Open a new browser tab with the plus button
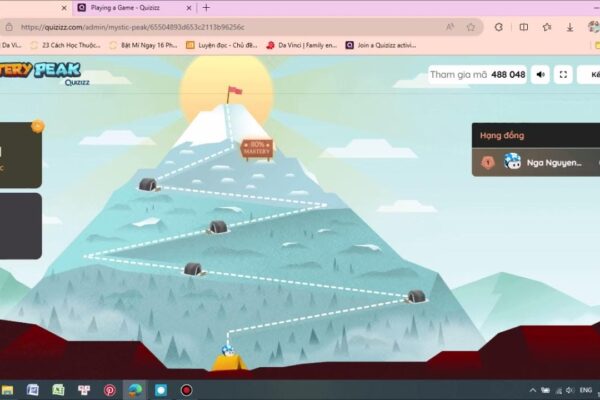 [206, 7]
